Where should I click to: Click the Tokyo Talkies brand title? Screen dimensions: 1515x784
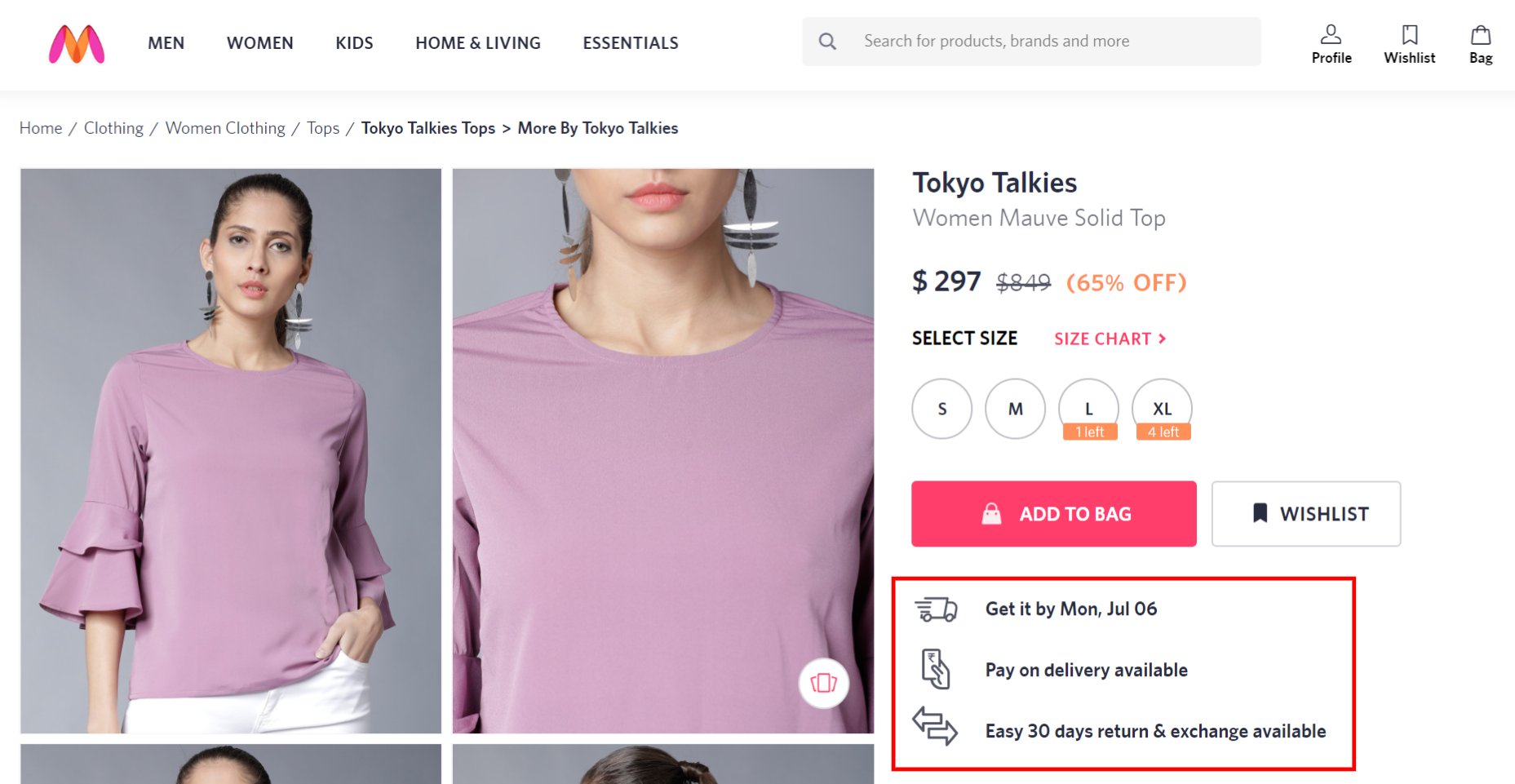pyautogui.click(x=994, y=184)
